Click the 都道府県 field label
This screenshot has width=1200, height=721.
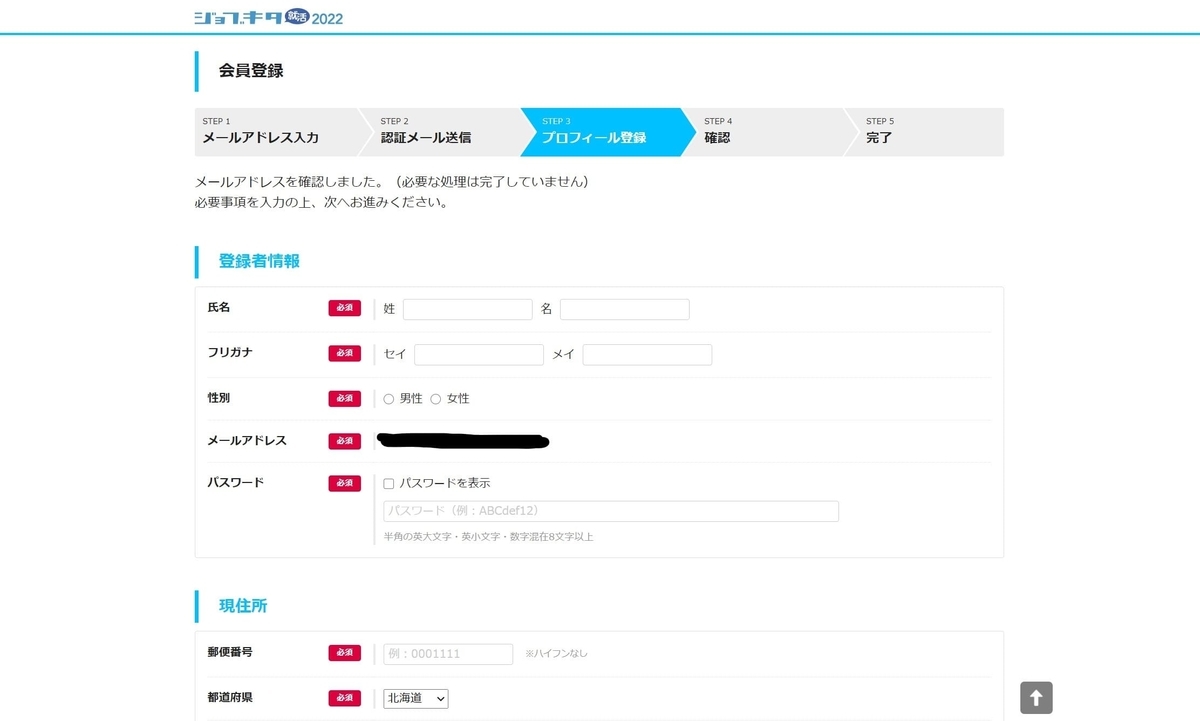point(230,697)
